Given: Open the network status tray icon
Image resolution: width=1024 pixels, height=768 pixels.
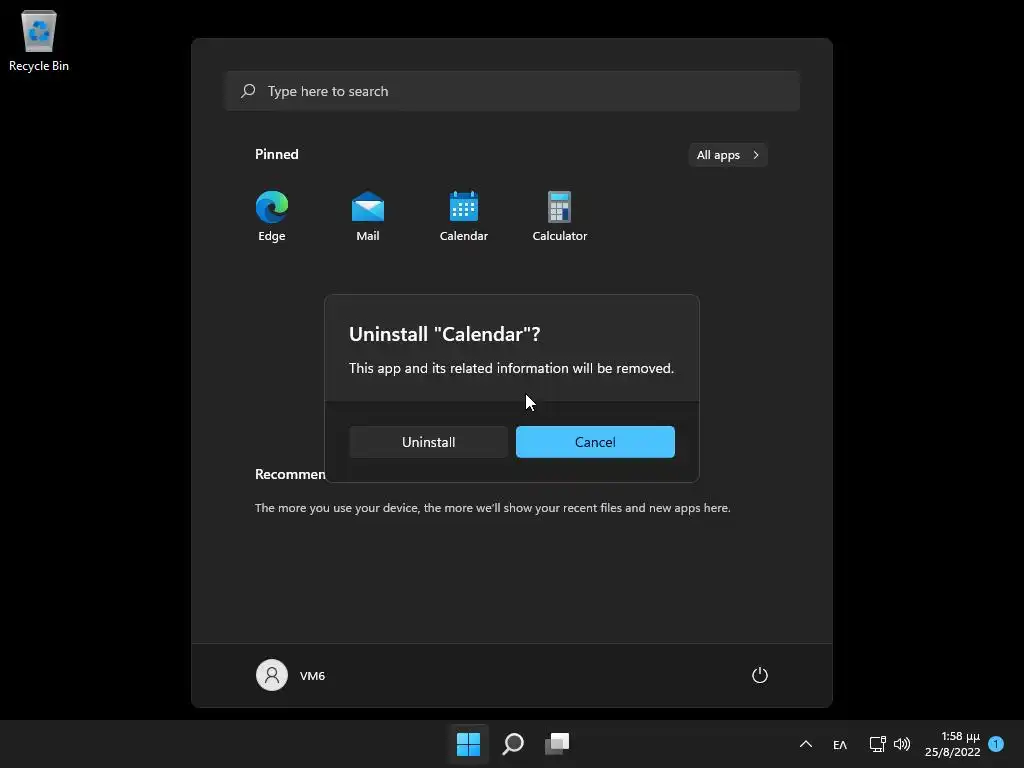Looking at the screenshot, I should pos(877,744).
